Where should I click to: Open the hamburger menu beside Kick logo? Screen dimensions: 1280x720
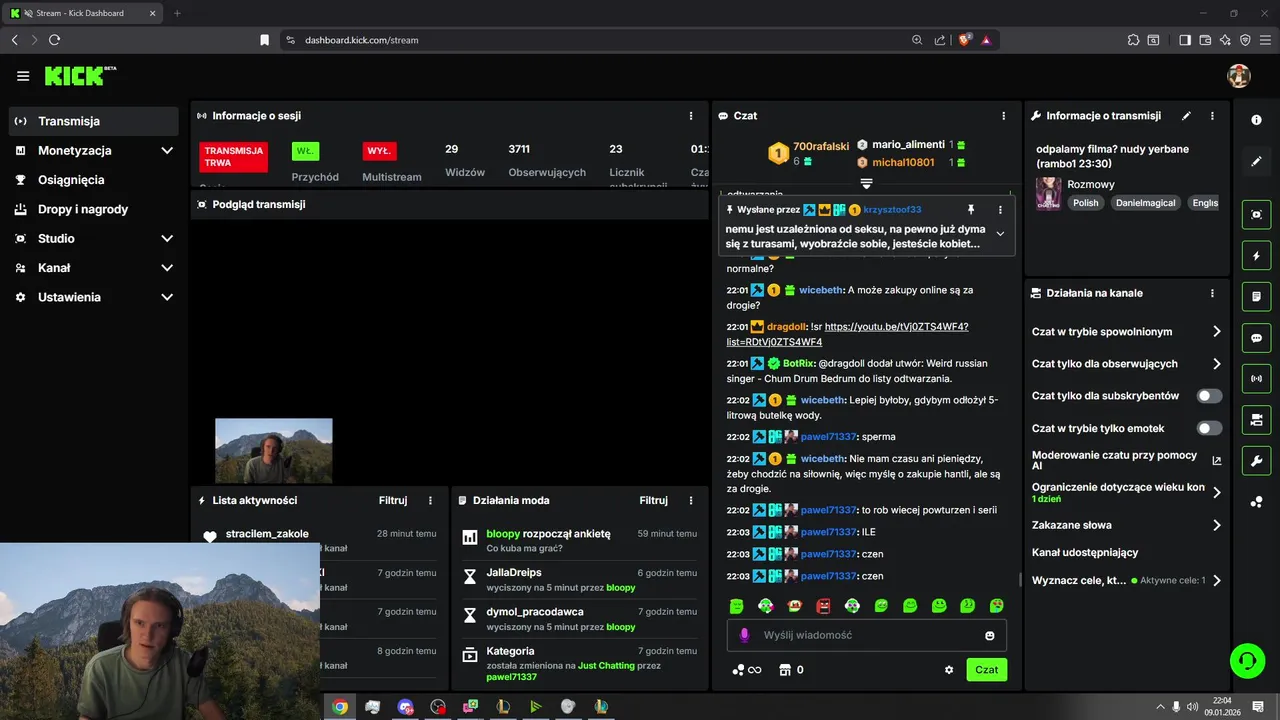tap(23, 76)
